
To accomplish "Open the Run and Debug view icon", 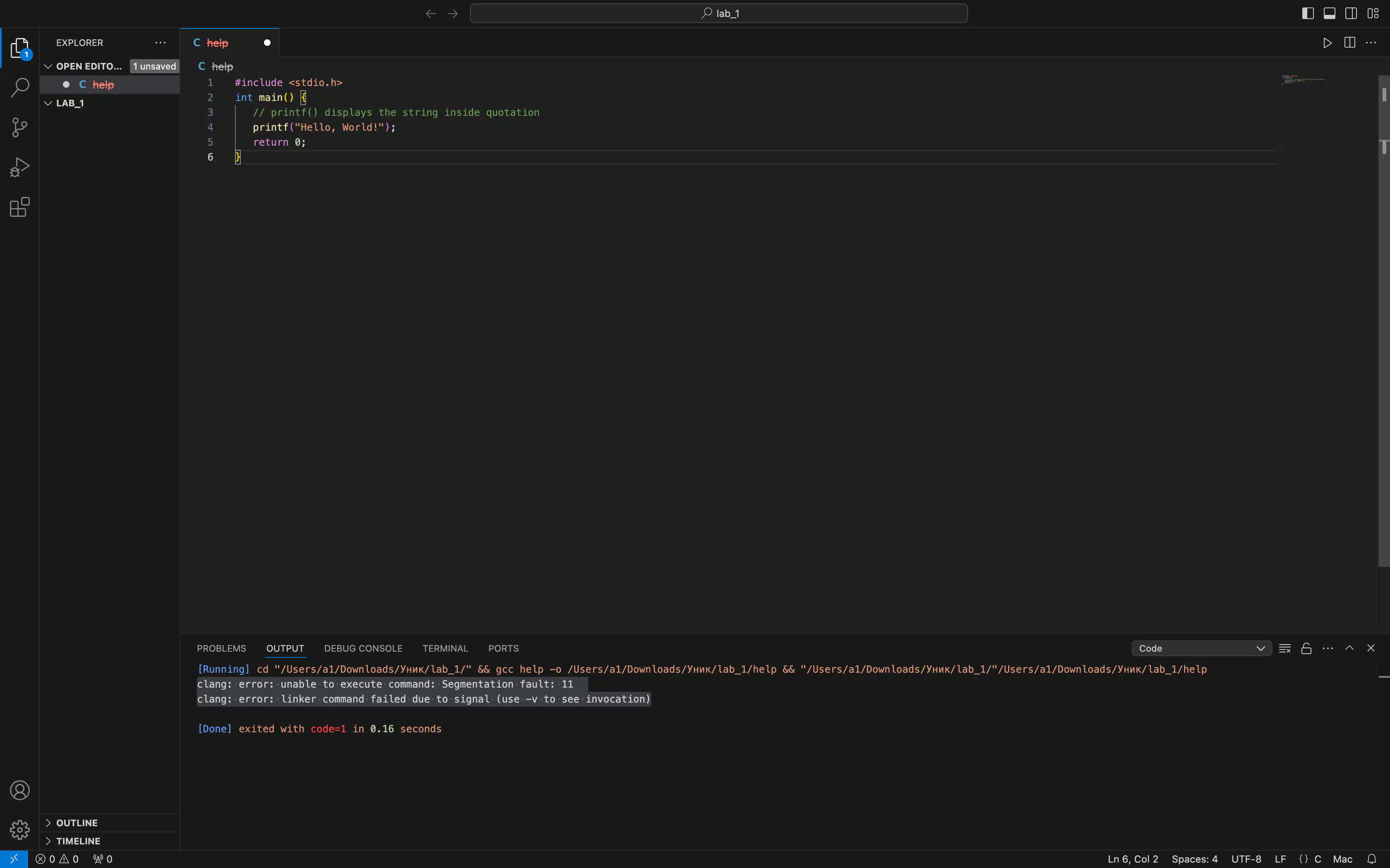I will click(x=19, y=167).
